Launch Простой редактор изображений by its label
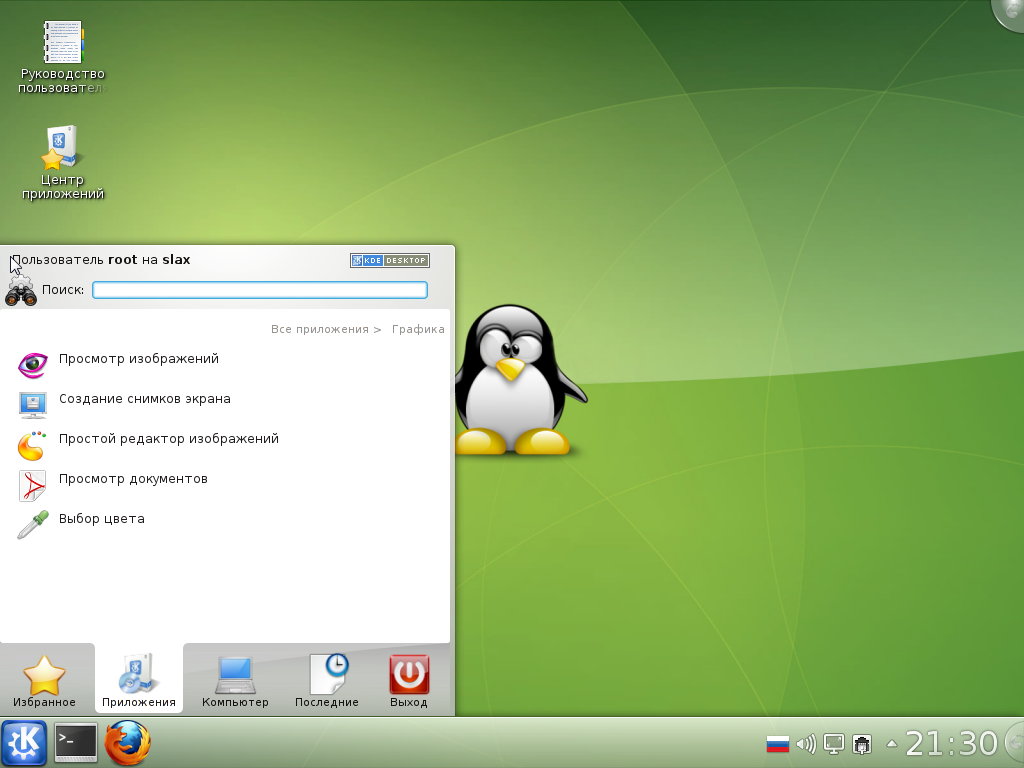Viewport: 1024px width, 768px height. [168, 438]
